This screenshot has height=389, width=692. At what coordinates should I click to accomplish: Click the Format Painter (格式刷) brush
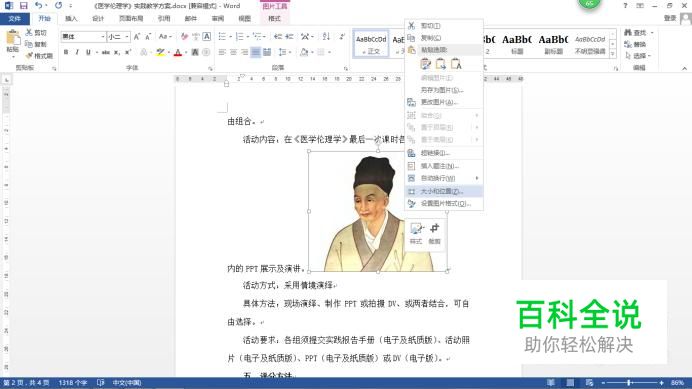(x=39, y=56)
